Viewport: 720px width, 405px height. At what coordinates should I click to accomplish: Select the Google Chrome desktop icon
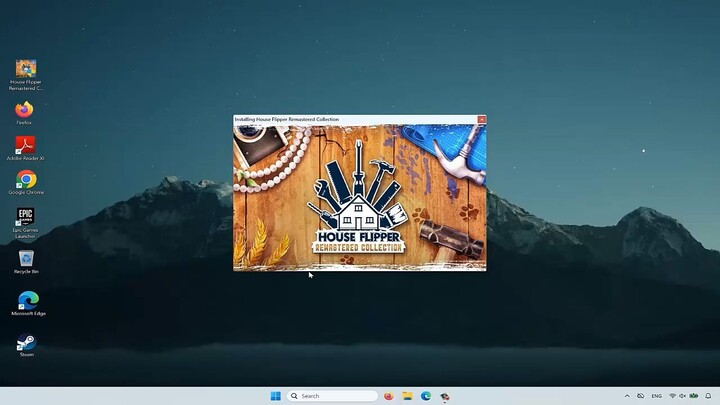pyautogui.click(x=26, y=182)
